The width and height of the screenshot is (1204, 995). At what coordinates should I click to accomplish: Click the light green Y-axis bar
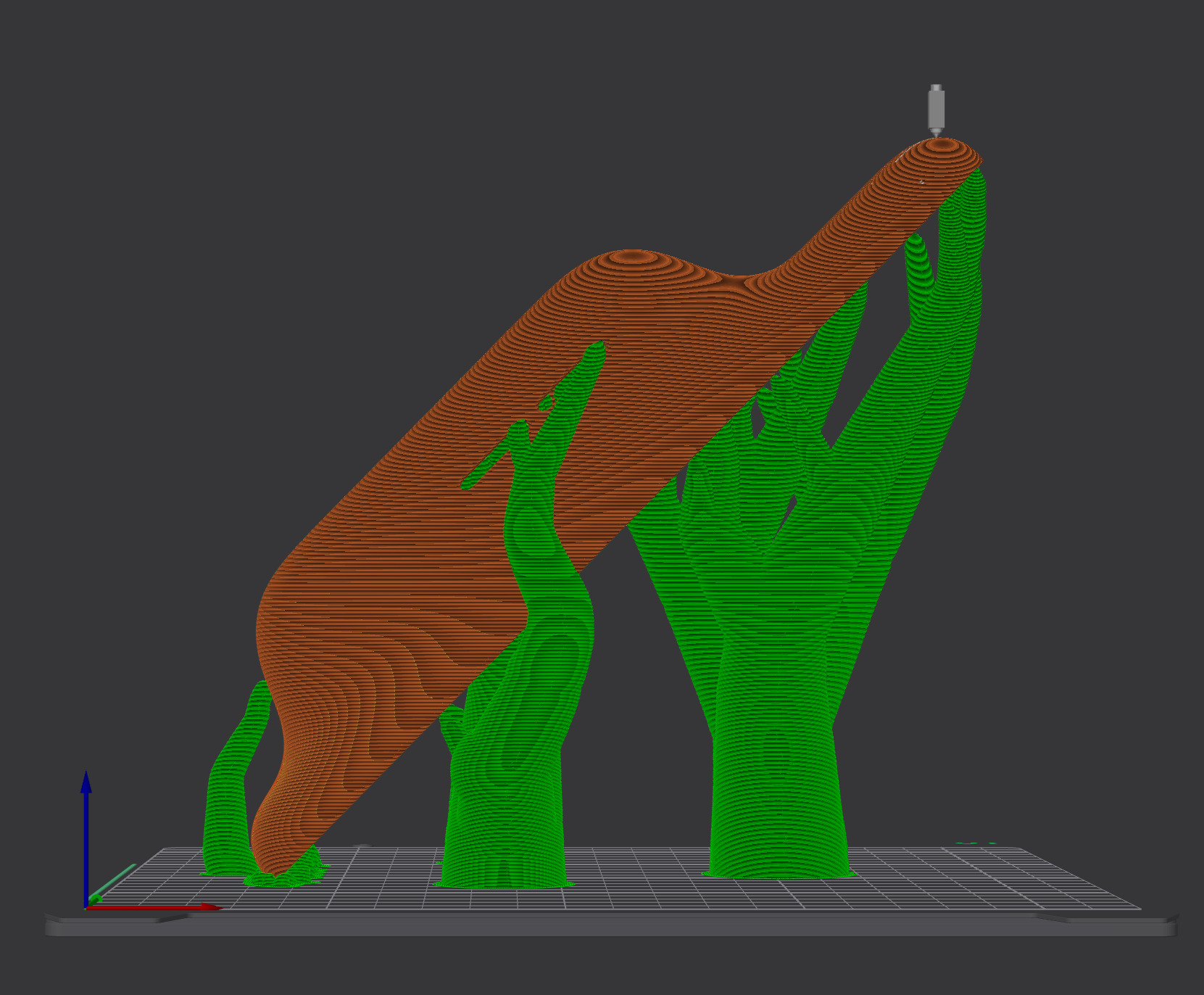coord(116,880)
